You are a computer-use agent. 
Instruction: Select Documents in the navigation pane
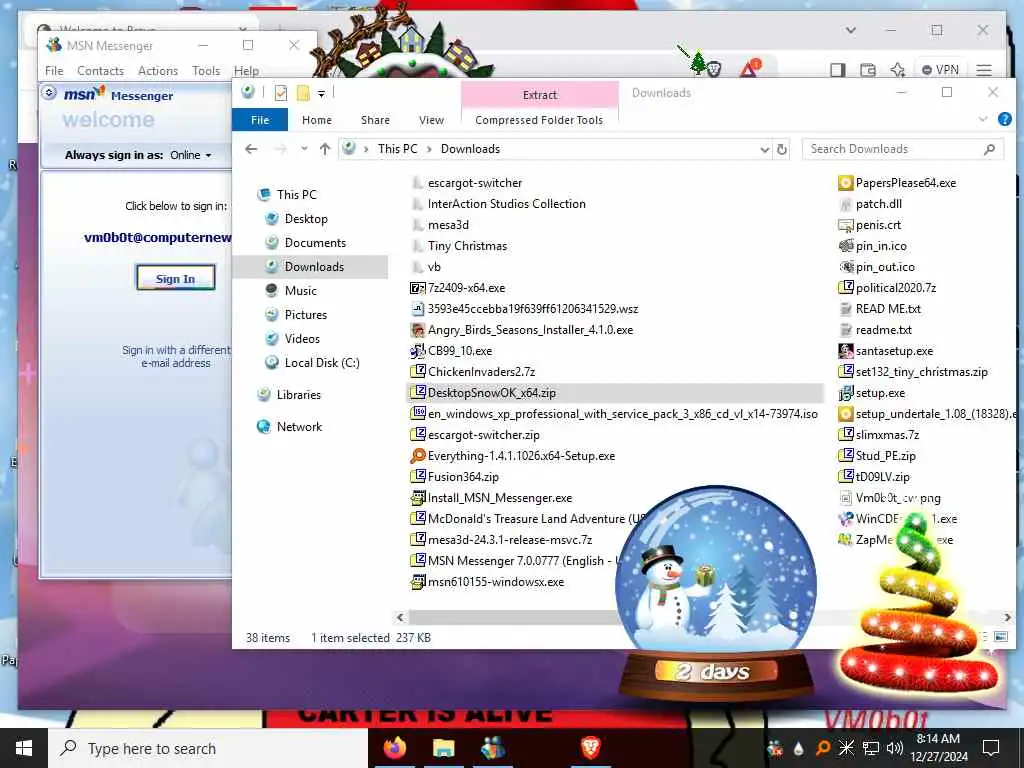[315, 243]
